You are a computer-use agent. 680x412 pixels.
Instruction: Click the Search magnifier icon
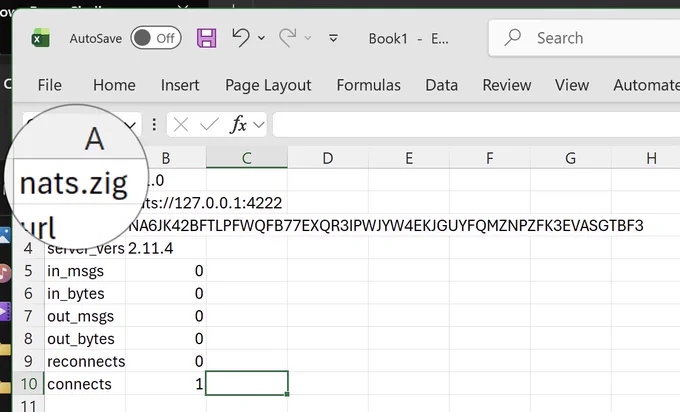[x=513, y=38]
